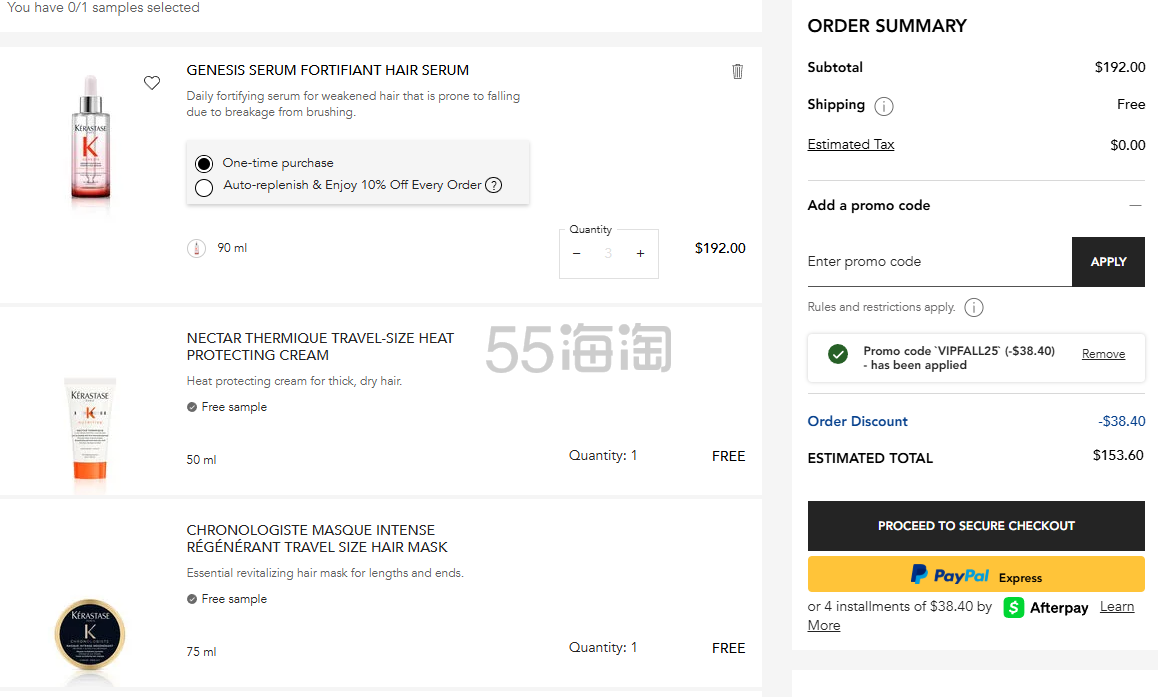Click the 75 ml size text
The image size is (1158, 697).
pos(202,652)
